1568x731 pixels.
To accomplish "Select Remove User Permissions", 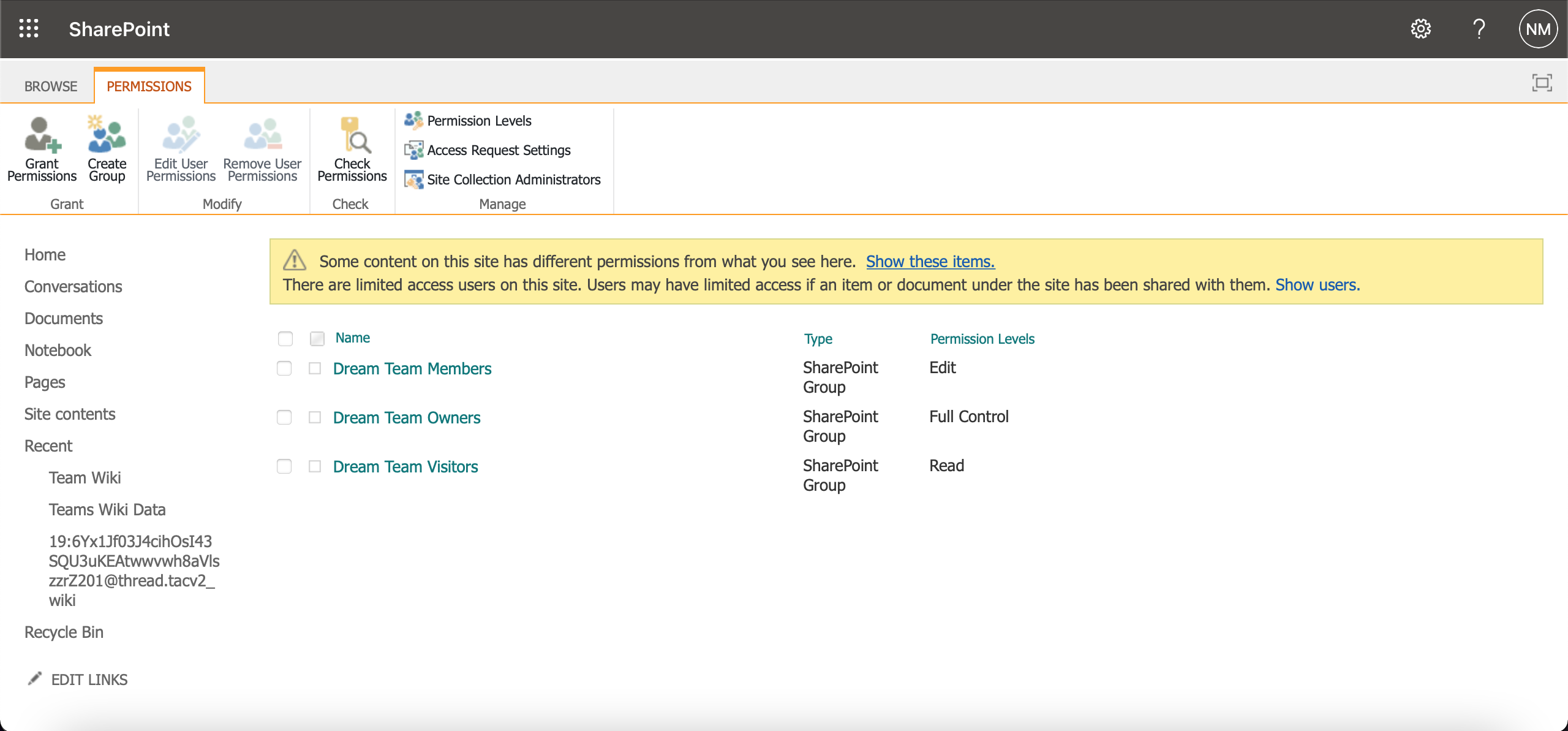I will click(262, 149).
